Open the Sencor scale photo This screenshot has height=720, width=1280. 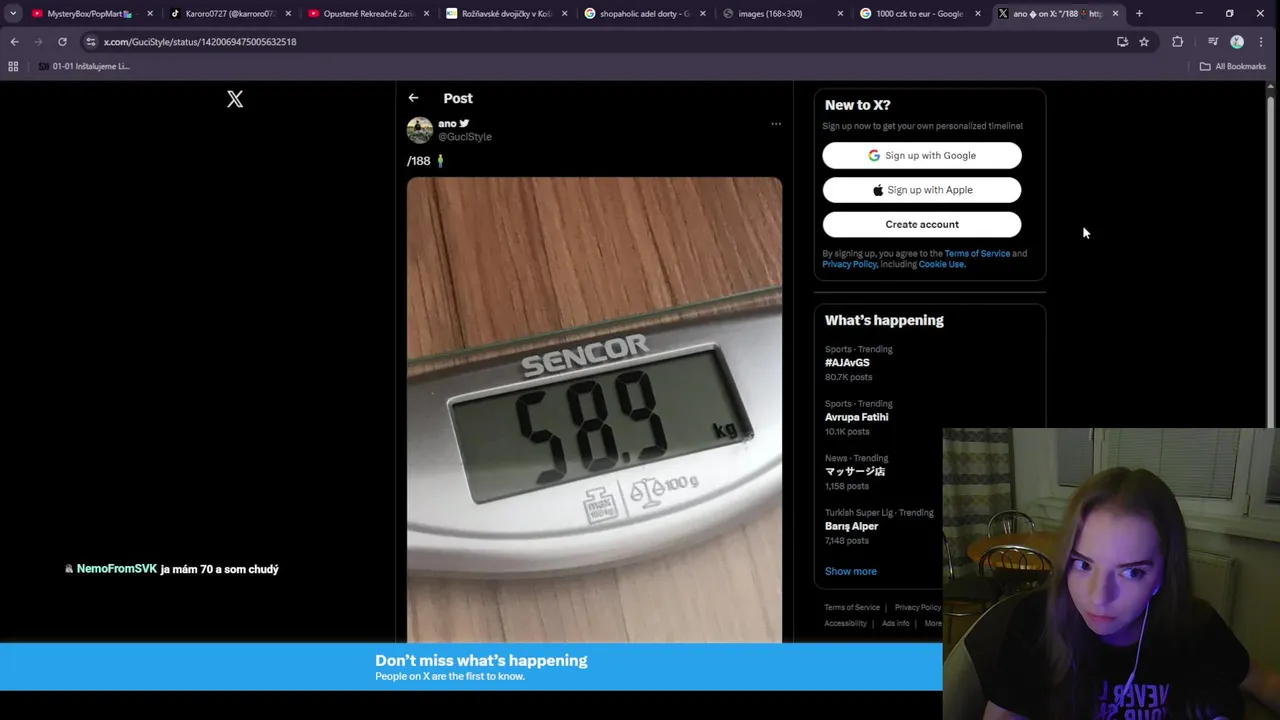pos(594,410)
